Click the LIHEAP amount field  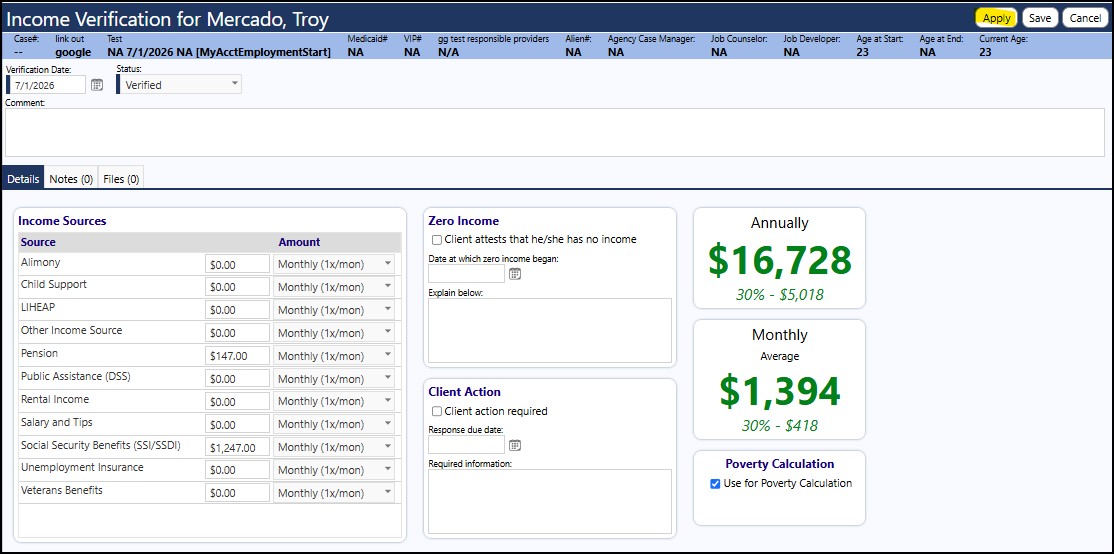pyautogui.click(x=237, y=310)
